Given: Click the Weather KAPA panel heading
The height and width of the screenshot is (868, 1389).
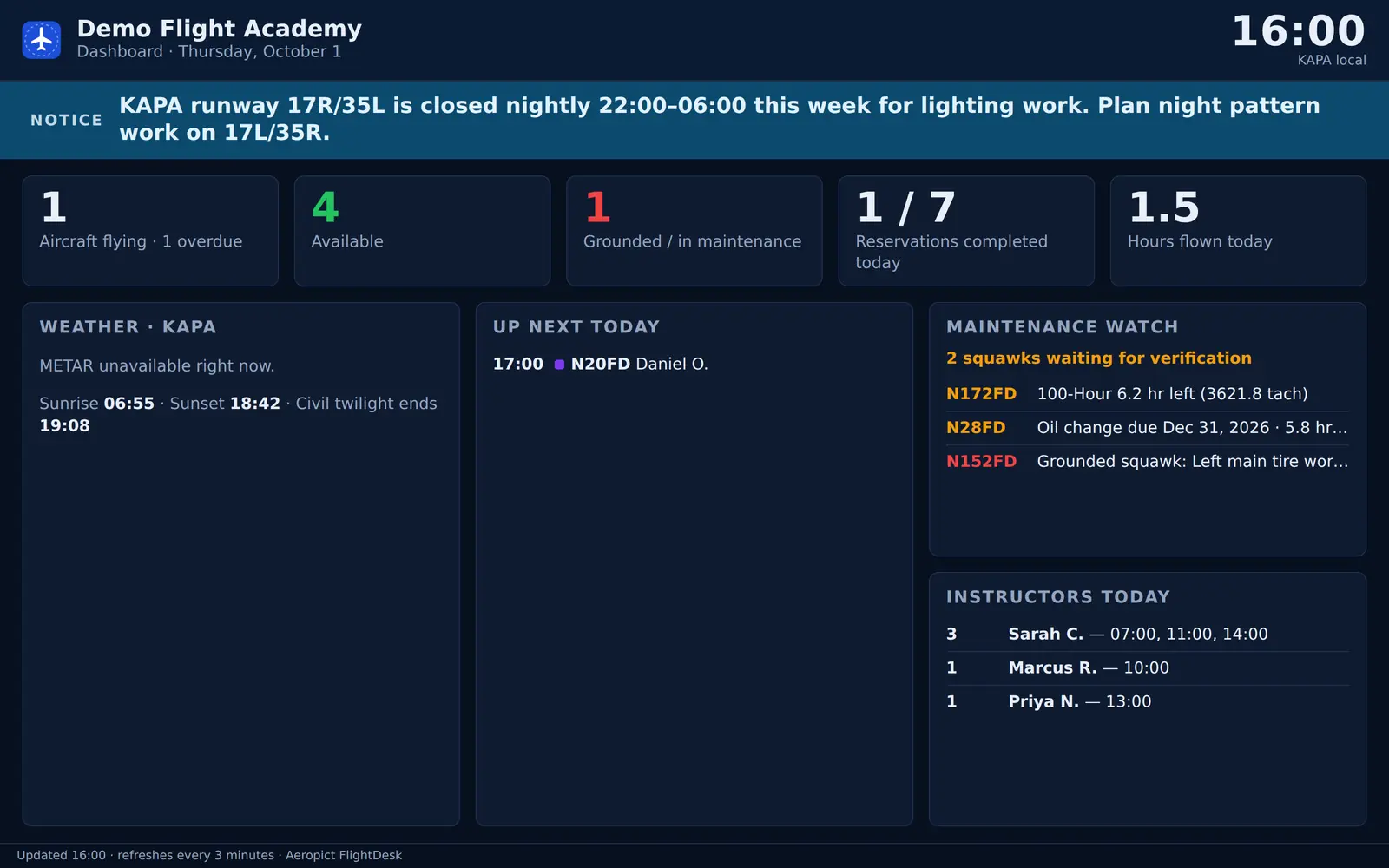Looking at the screenshot, I should (128, 327).
